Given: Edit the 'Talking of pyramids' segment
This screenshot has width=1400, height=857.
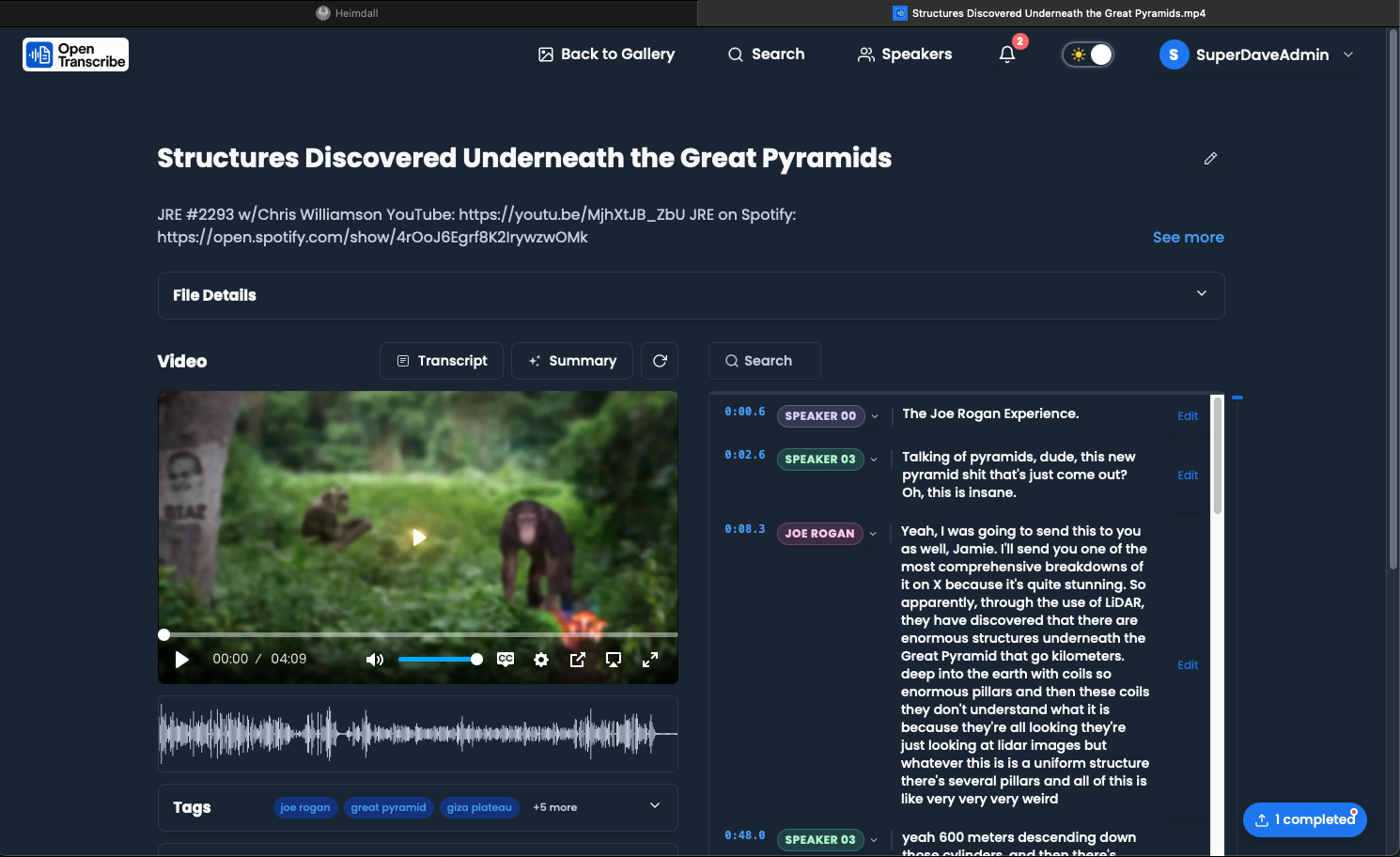Looking at the screenshot, I should pos(1188,475).
